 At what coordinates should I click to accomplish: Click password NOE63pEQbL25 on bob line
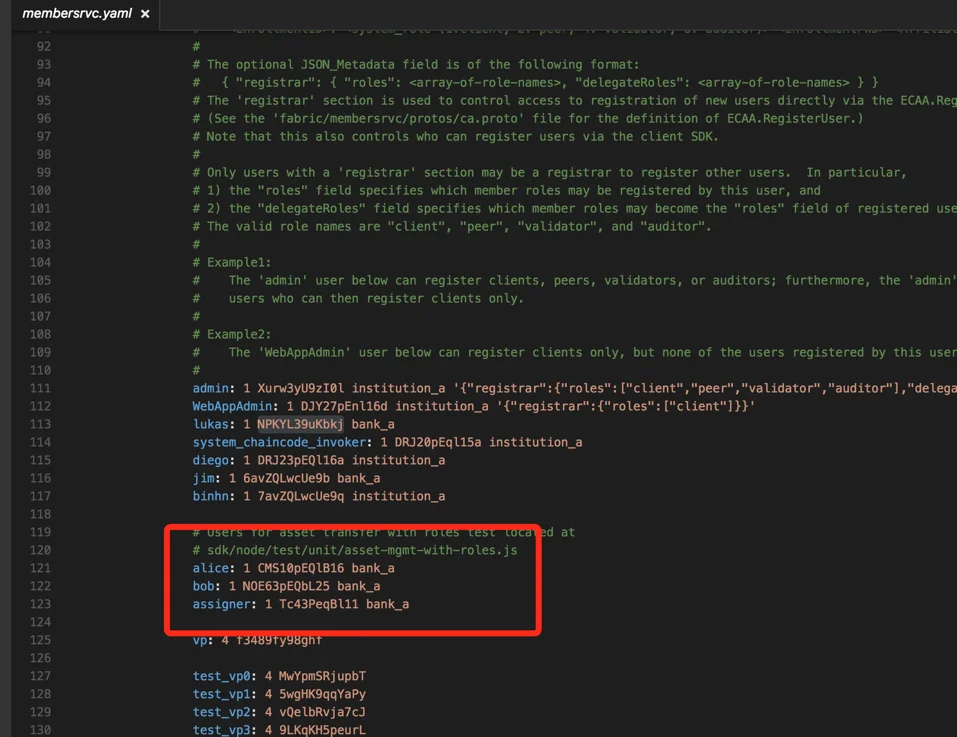[x=286, y=586]
